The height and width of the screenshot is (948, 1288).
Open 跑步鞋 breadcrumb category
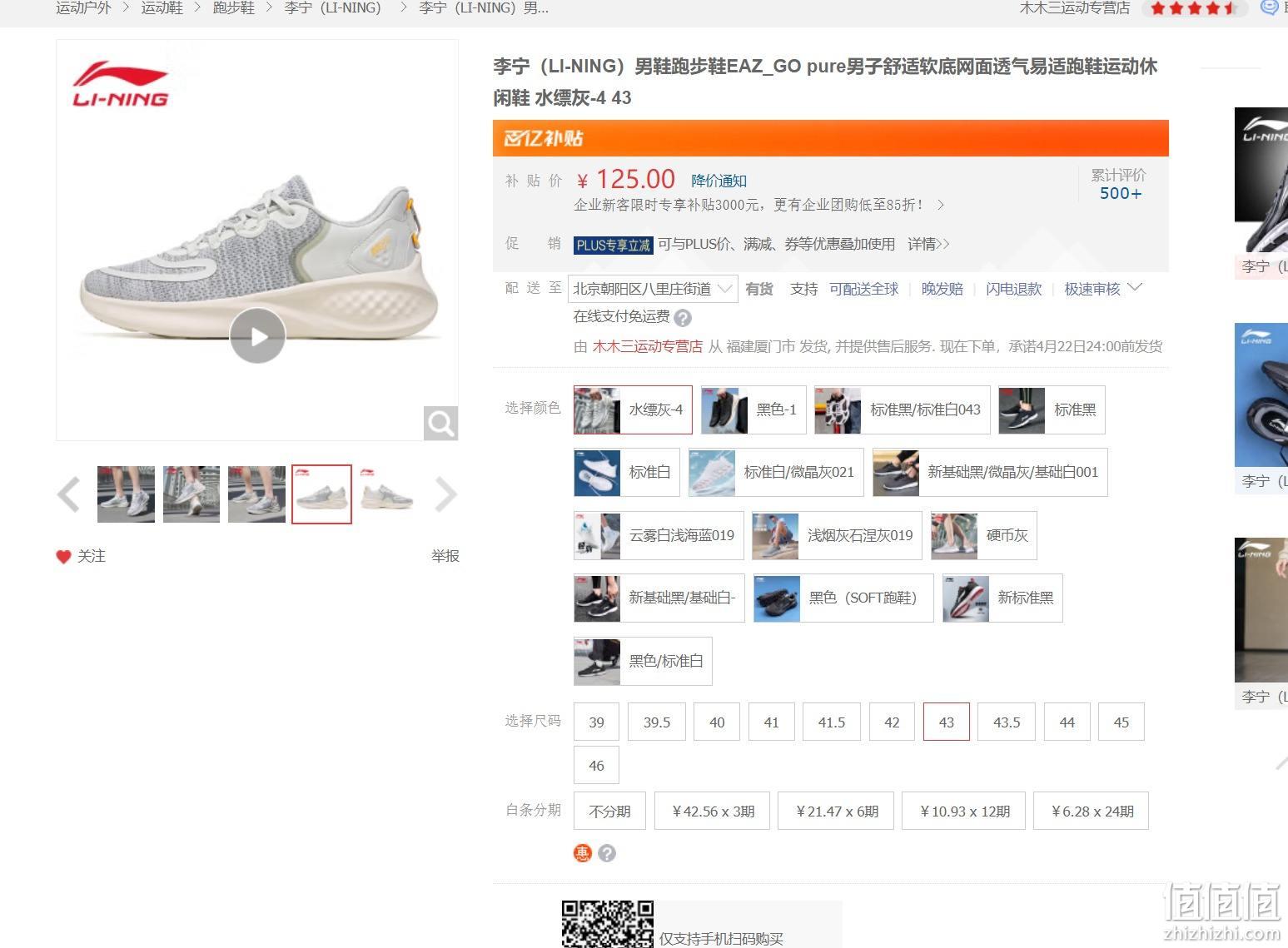(233, 8)
